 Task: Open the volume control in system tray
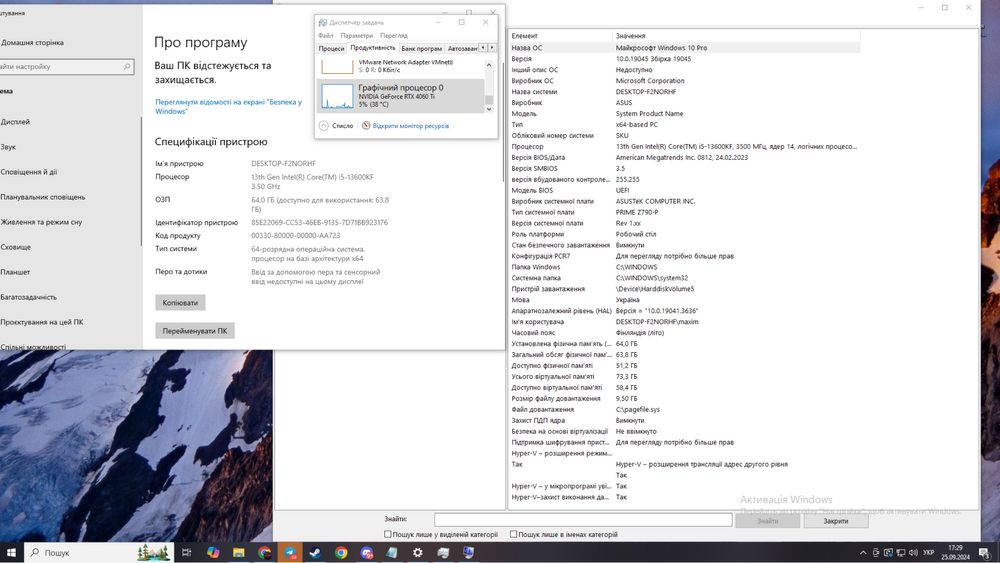[x=913, y=552]
